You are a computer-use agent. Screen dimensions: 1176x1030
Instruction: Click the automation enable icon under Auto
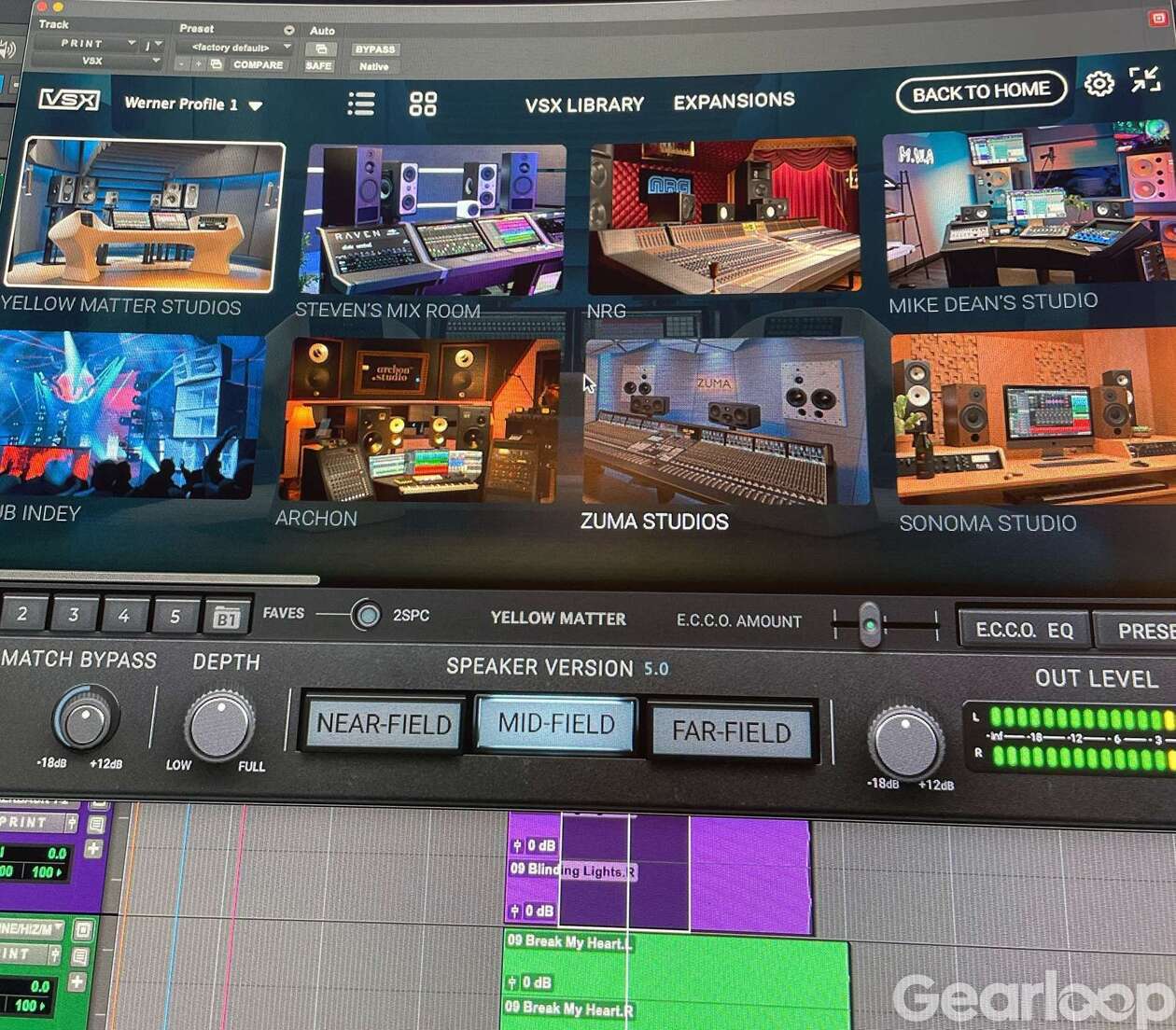coord(320,49)
